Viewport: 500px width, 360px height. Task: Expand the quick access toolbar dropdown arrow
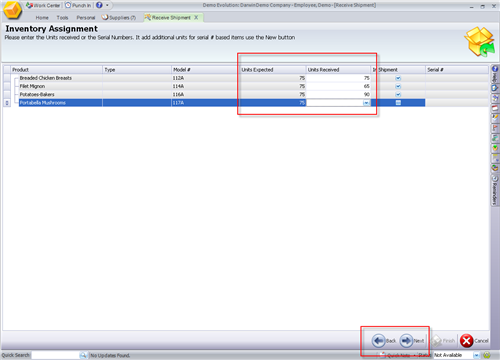coord(107,5)
